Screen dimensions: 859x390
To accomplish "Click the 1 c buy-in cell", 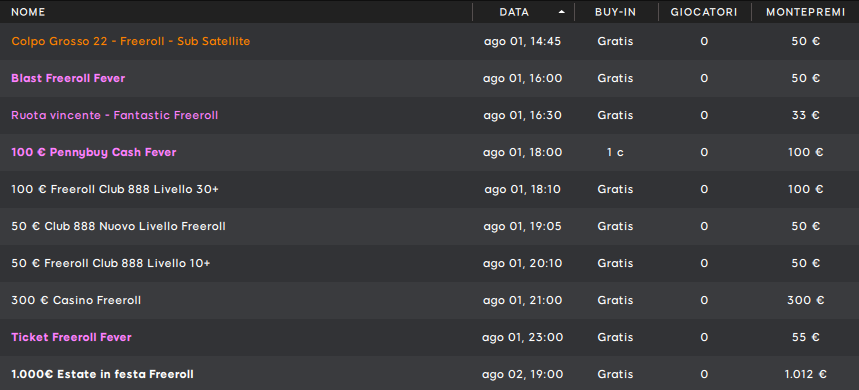I will [x=615, y=153].
